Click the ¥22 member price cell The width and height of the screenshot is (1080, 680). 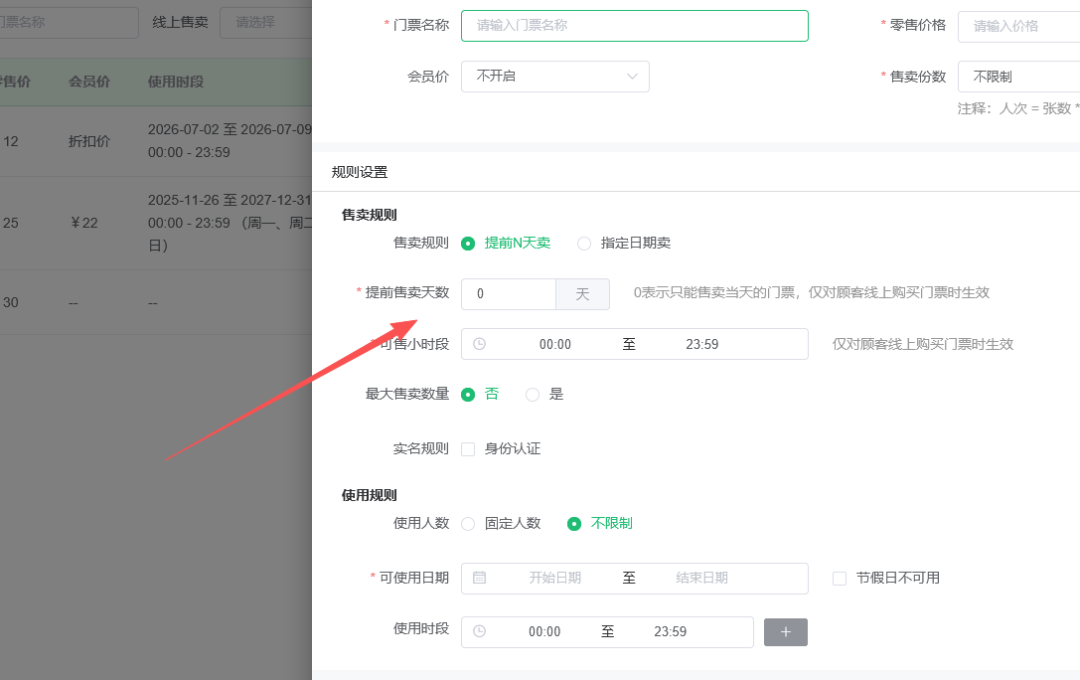85,223
